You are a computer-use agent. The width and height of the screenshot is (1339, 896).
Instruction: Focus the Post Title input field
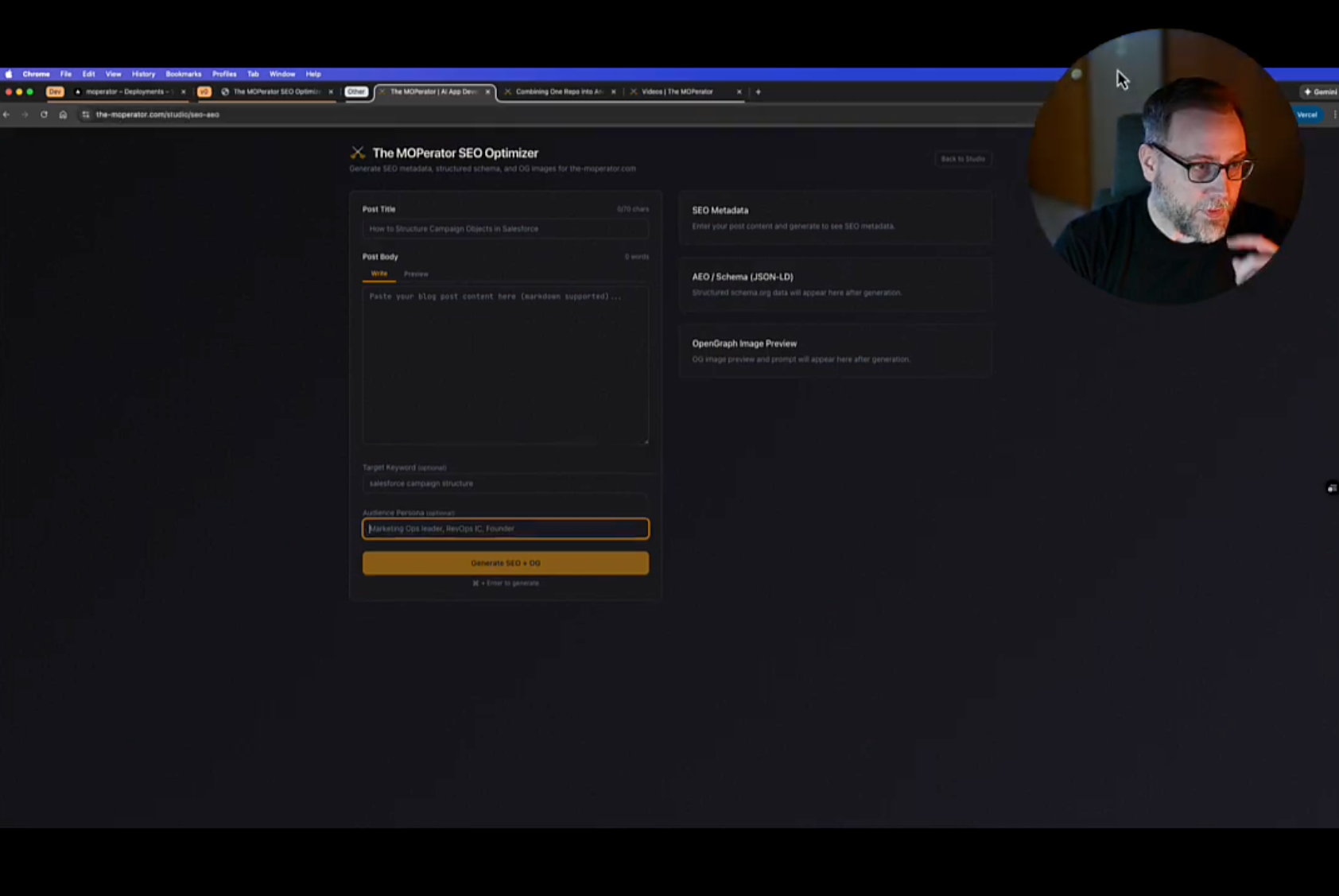pyautogui.click(x=506, y=229)
